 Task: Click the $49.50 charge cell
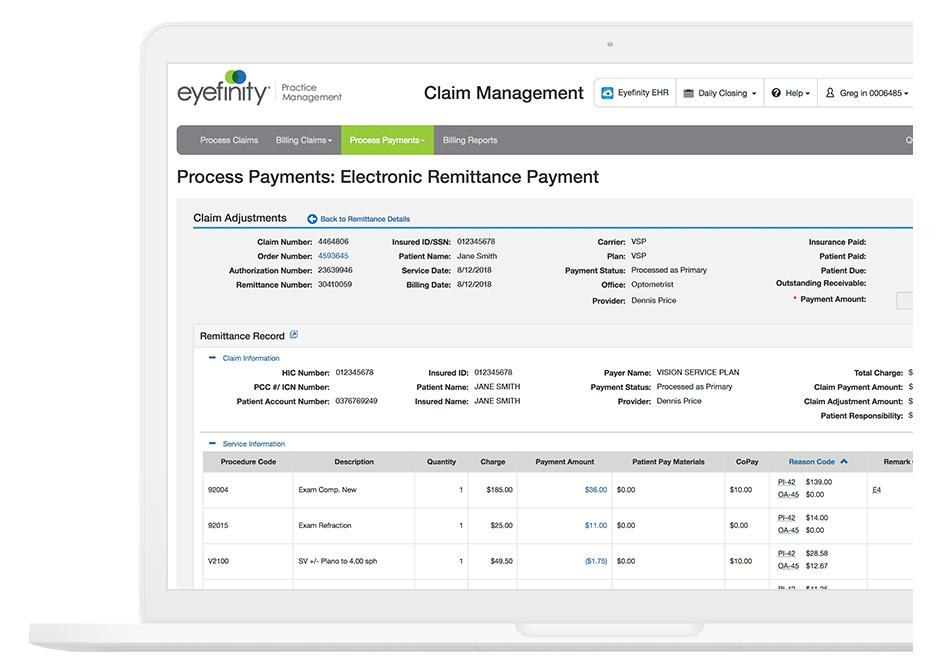point(493,561)
